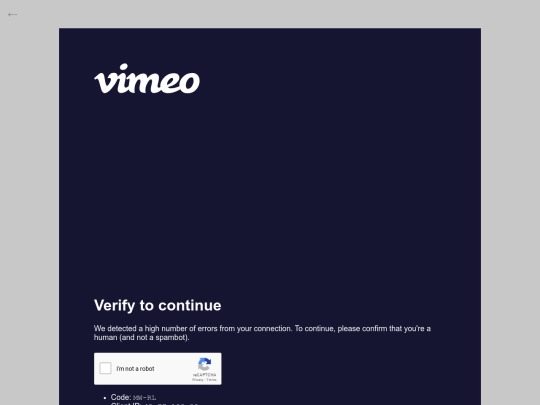Click the Code label in the list

(x=121, y=397)
